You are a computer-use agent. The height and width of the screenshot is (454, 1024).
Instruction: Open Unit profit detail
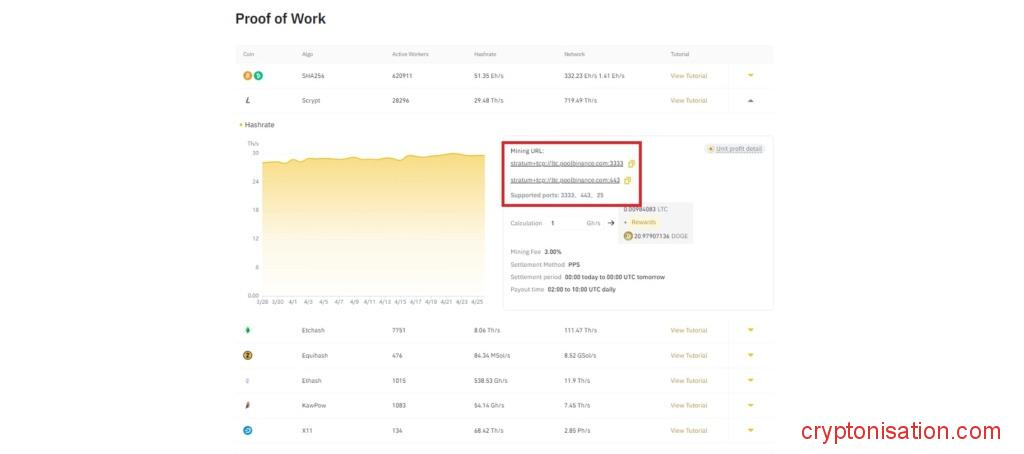pos(734,149)
